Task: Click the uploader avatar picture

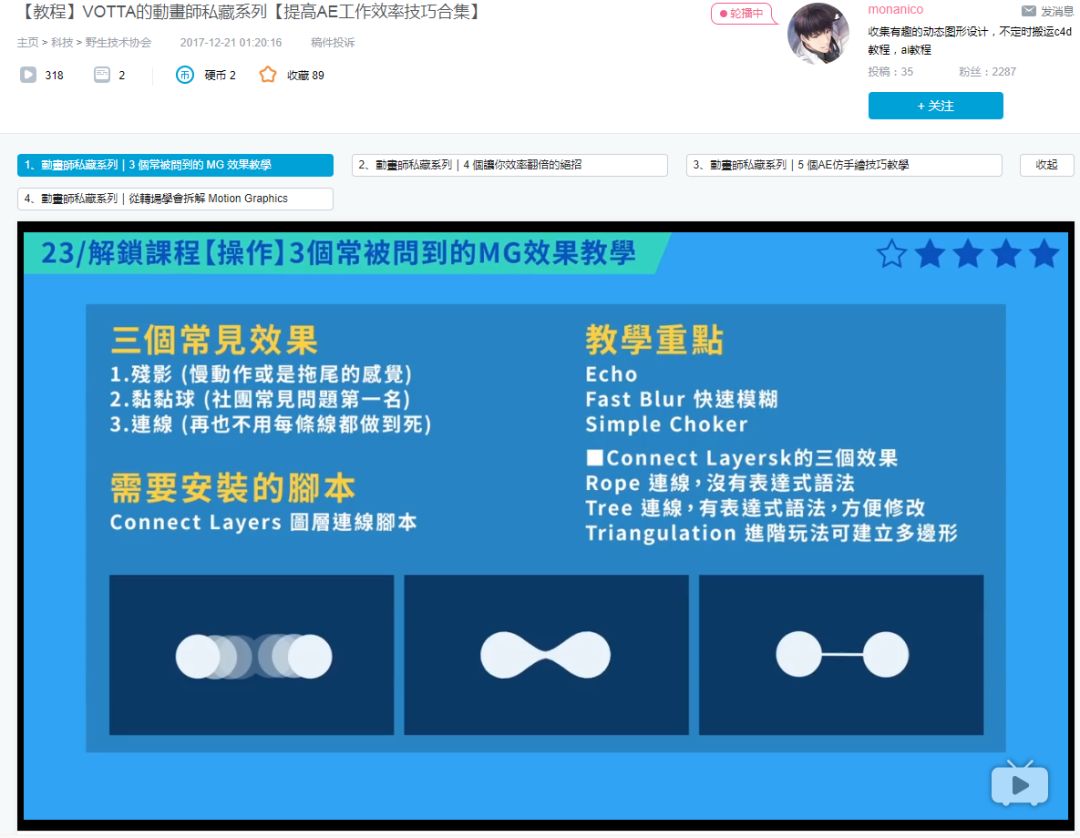Action: [x=818, y=33]
